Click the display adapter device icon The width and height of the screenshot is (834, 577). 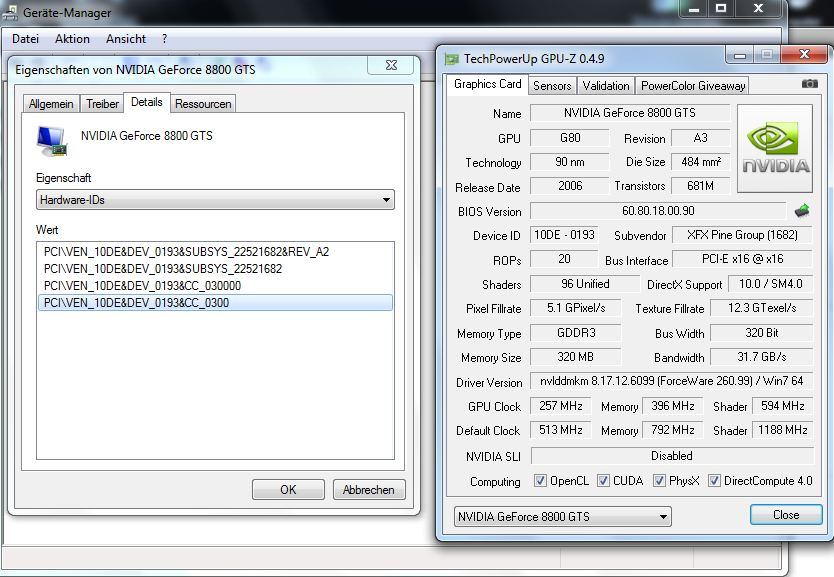click(x=52, y=141)
